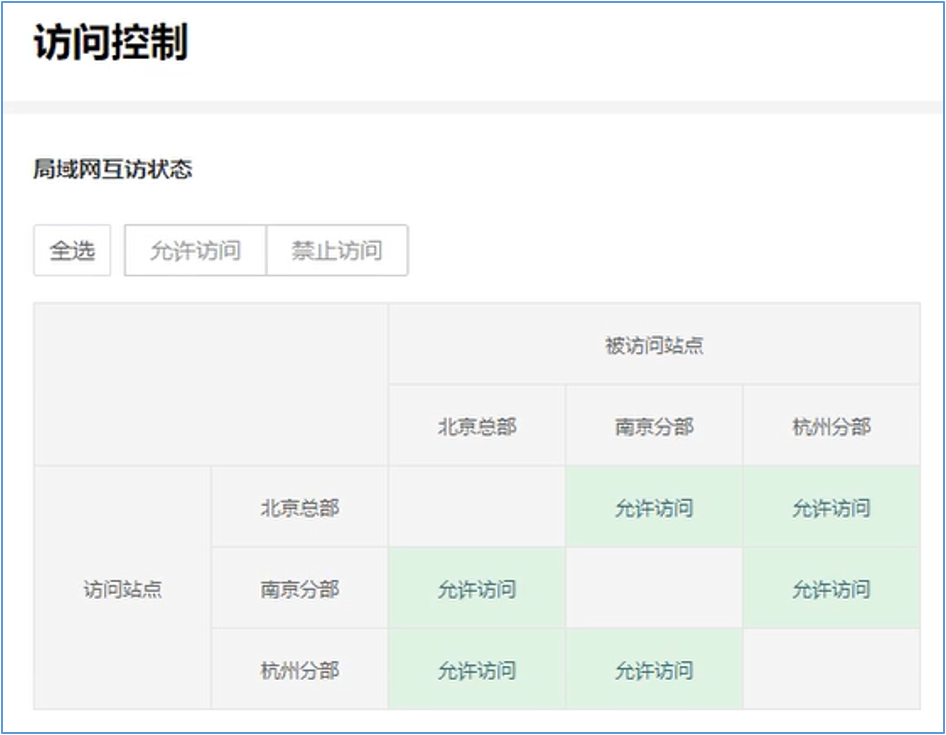Toggle access from 杭州分部 to 南京分部

tap(654, 670)
